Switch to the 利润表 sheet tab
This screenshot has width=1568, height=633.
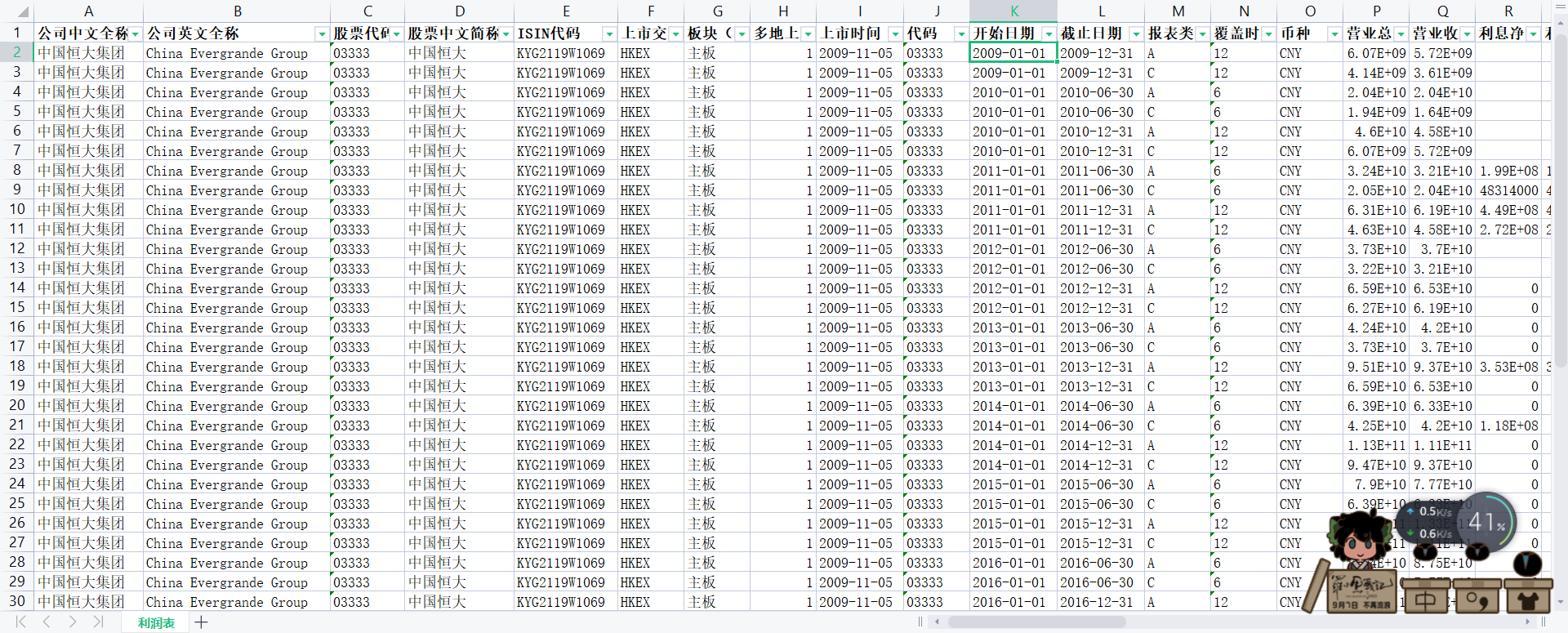coord(156,622)
